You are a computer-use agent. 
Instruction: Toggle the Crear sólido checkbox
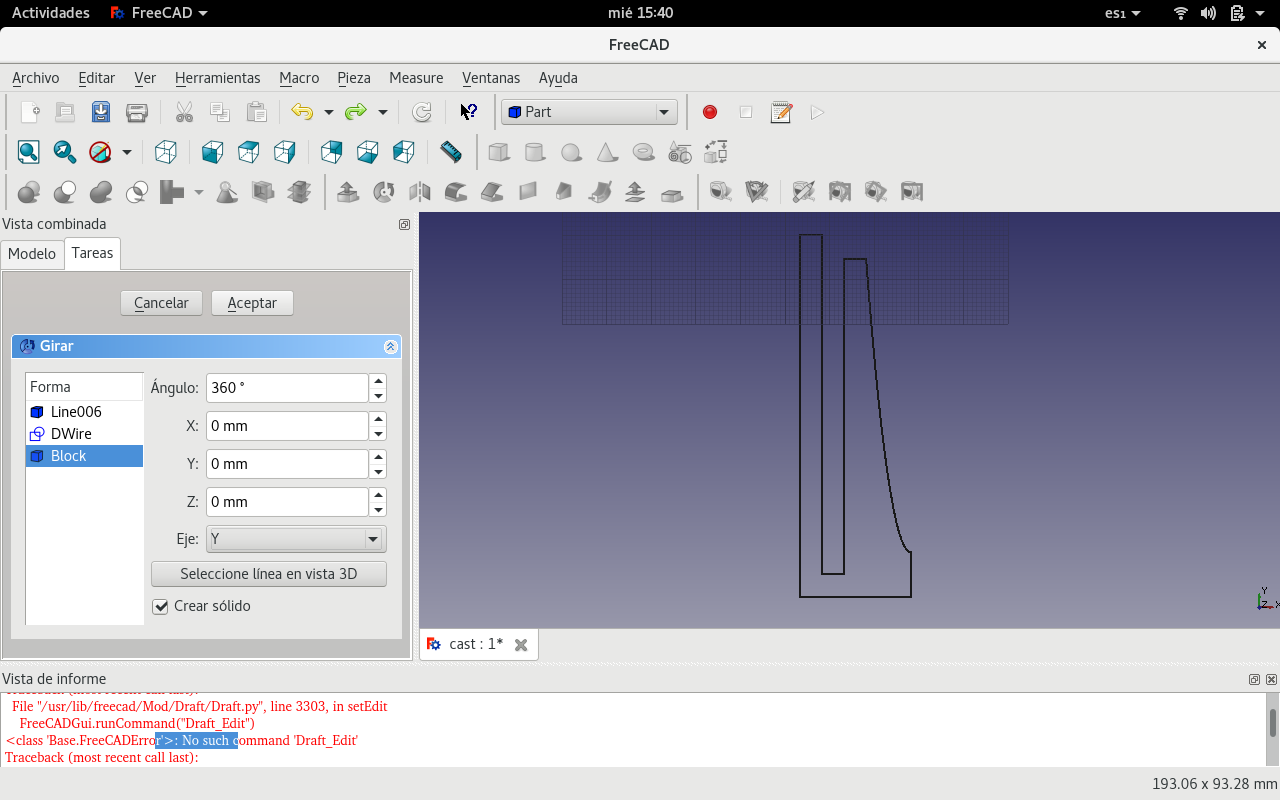tap(160, 606)
